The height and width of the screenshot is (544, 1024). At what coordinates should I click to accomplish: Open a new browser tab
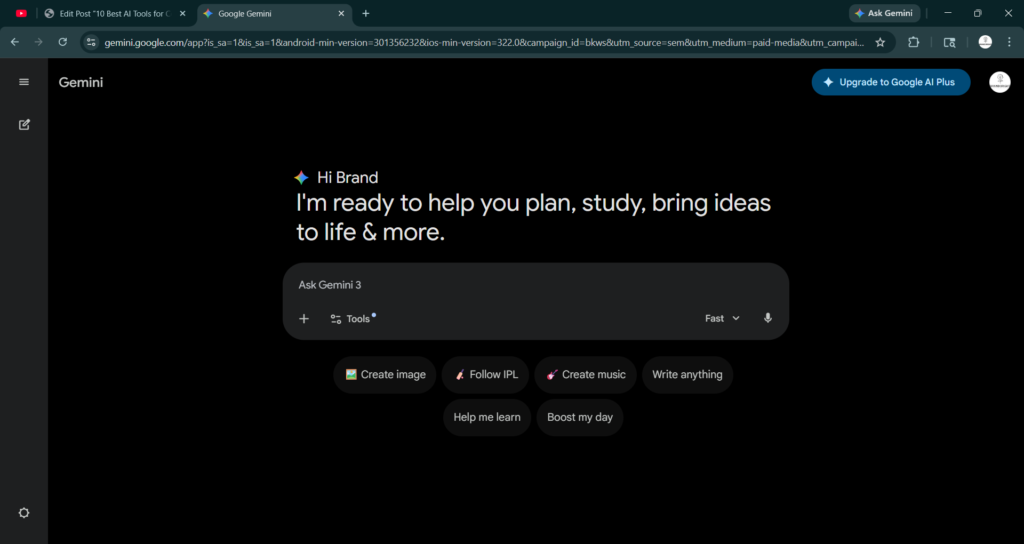(x=366, y=14)
